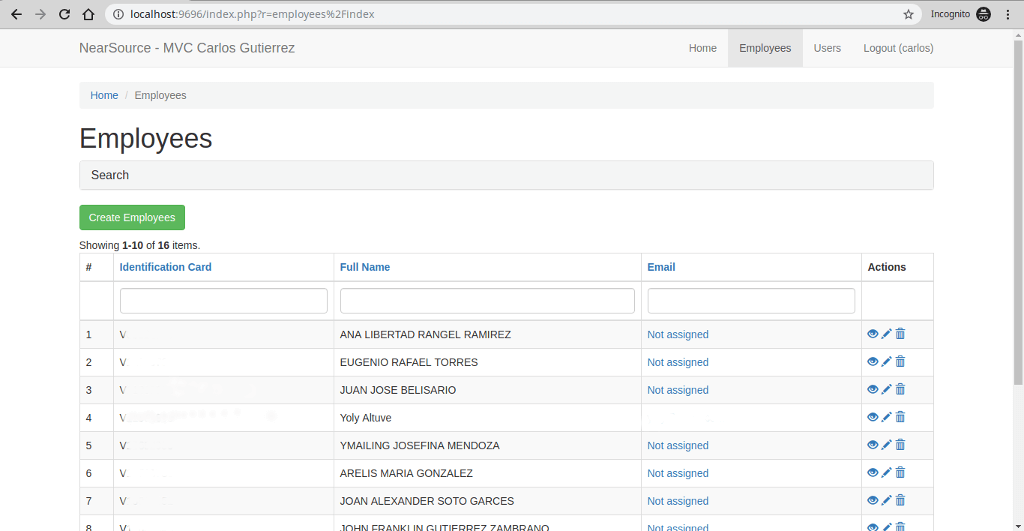Delete Yoly Altuve with trash icon

tap(900, 417)
